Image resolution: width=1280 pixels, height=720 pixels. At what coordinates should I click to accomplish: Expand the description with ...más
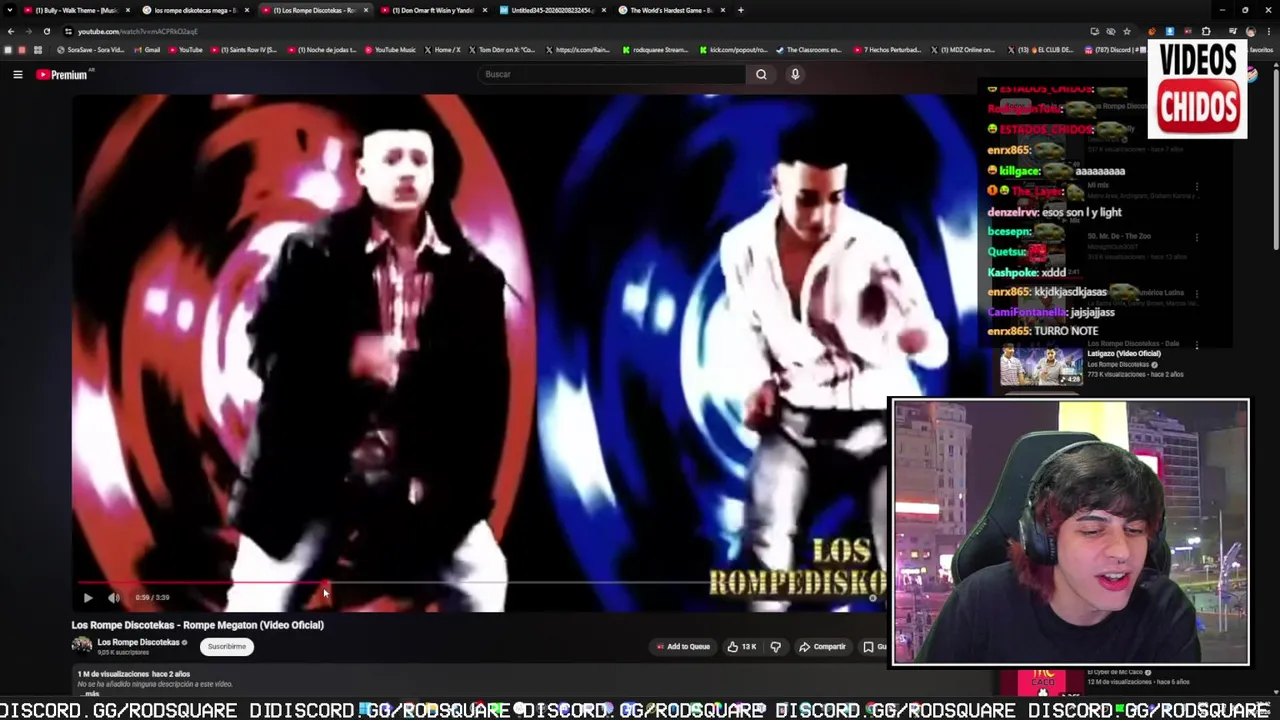(x=91, y=693)
